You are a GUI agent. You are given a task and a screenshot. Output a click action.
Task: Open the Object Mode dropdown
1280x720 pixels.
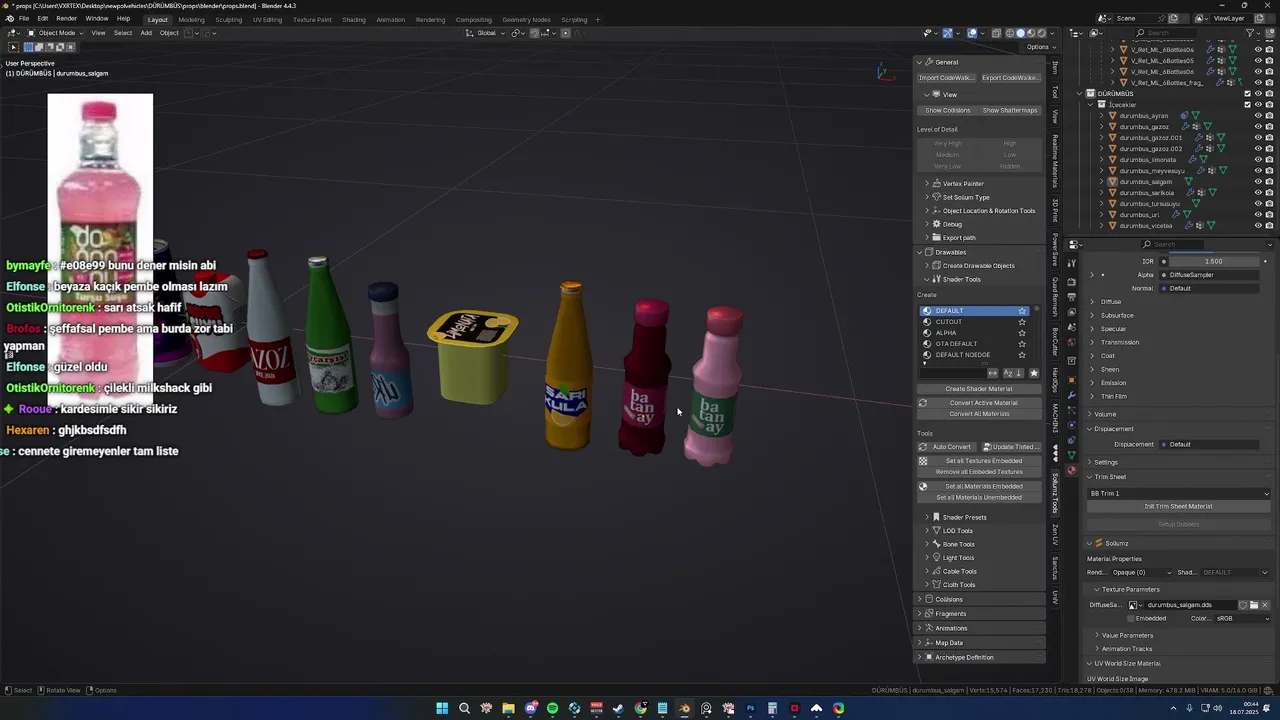57,33
